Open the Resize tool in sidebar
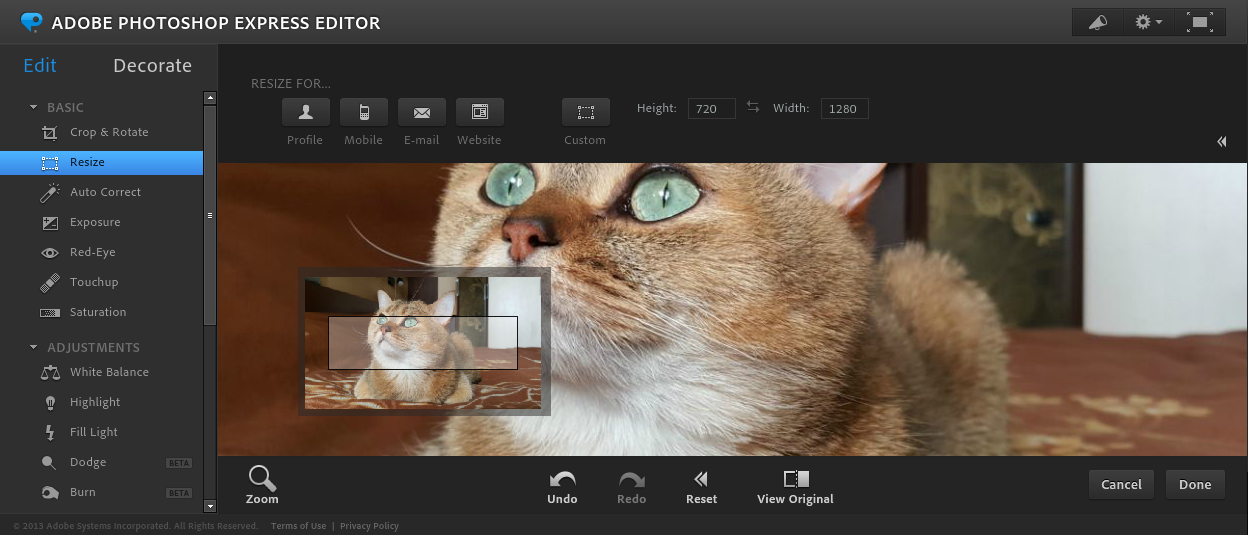 point(101,162)
